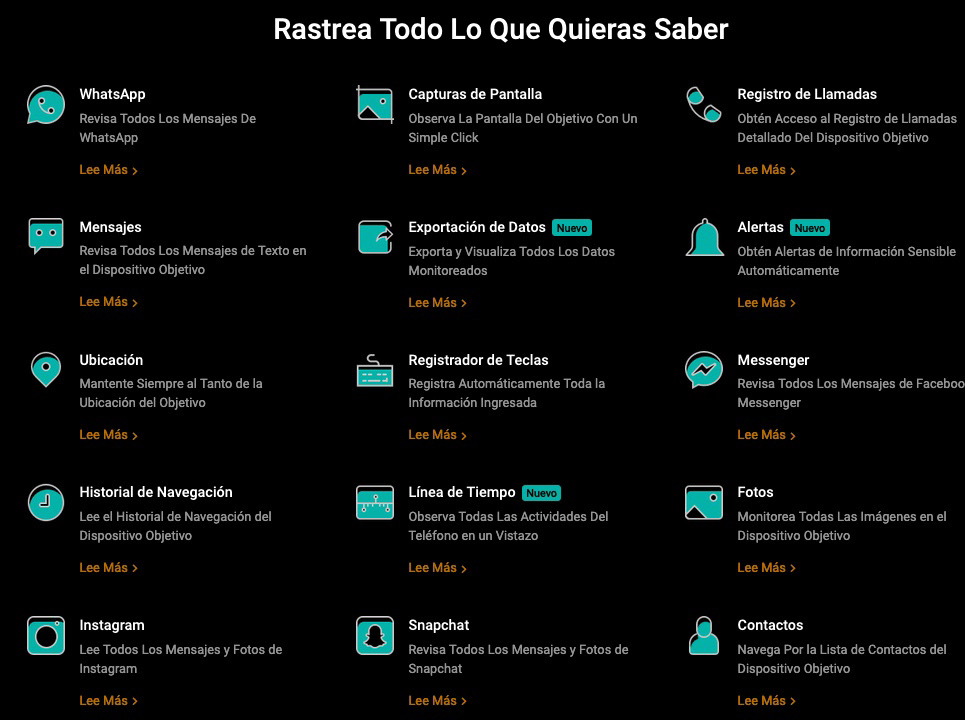Click the Exportación de Datos export icon
This screenshot has height=720, width=965.
[375, 237]
